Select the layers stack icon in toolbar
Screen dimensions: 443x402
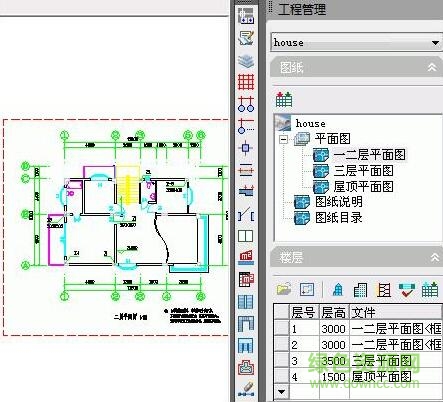[246, 61]
